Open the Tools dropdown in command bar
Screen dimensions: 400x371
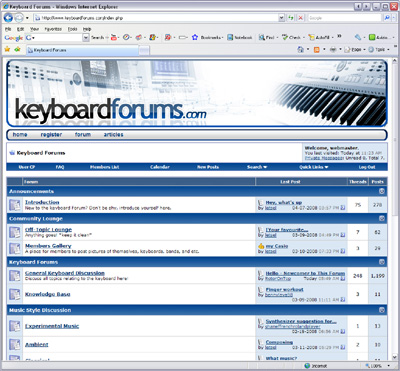click(379, 49)
